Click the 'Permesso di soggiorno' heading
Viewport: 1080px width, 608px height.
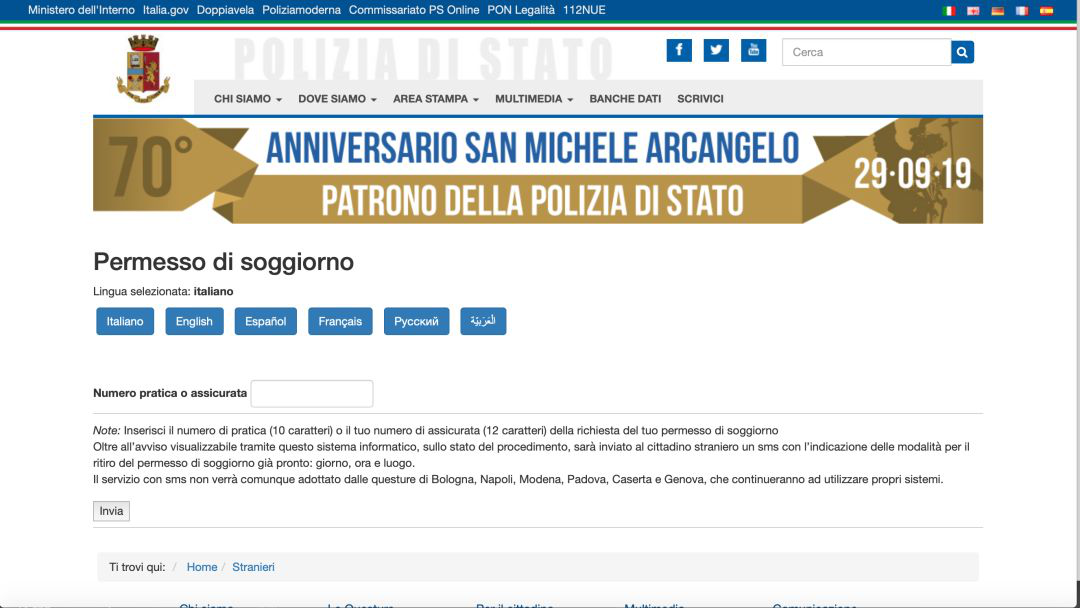223,262
